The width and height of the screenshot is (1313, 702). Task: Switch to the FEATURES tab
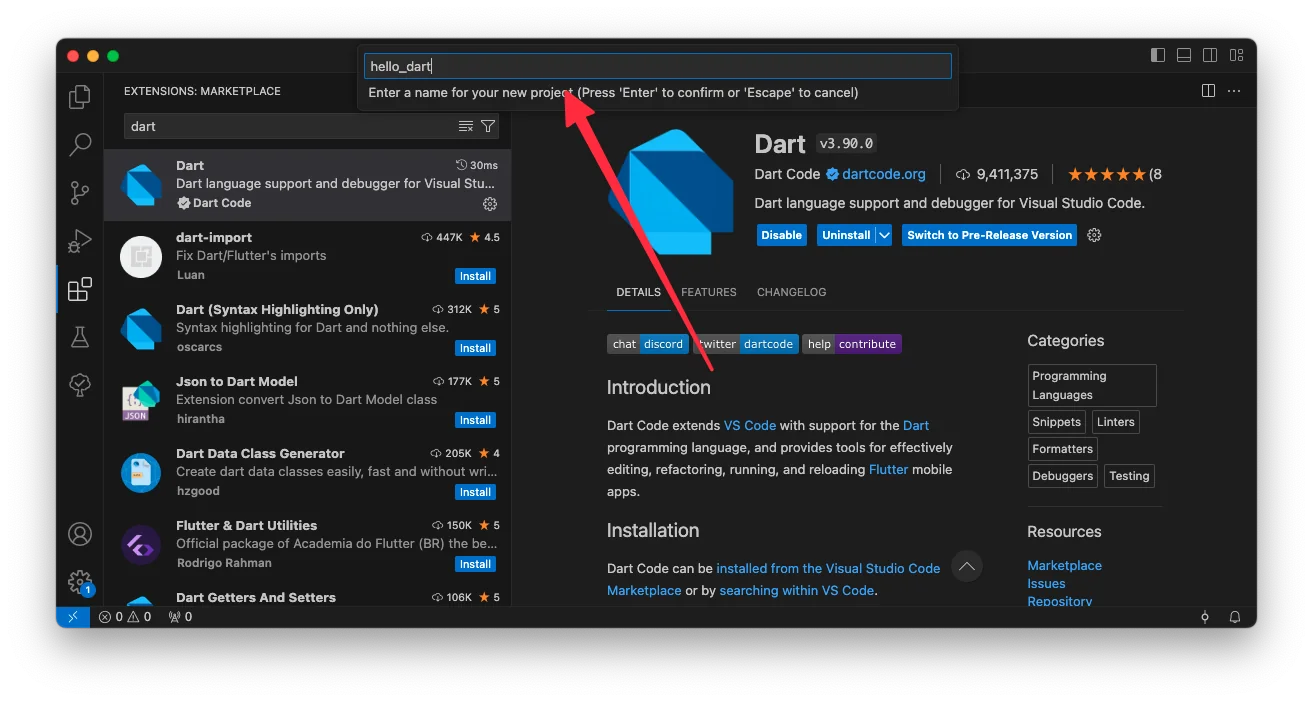point(709,292)
